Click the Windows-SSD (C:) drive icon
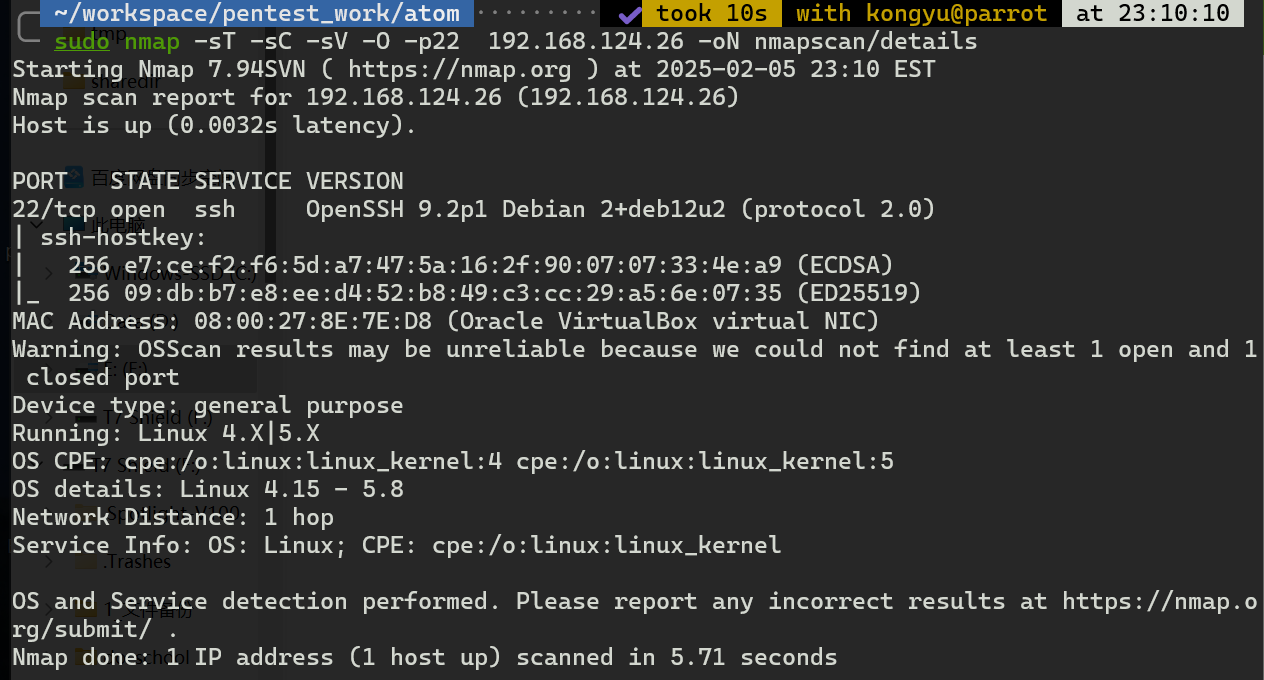Viewport: 1264px width, 680px height. 87,272
